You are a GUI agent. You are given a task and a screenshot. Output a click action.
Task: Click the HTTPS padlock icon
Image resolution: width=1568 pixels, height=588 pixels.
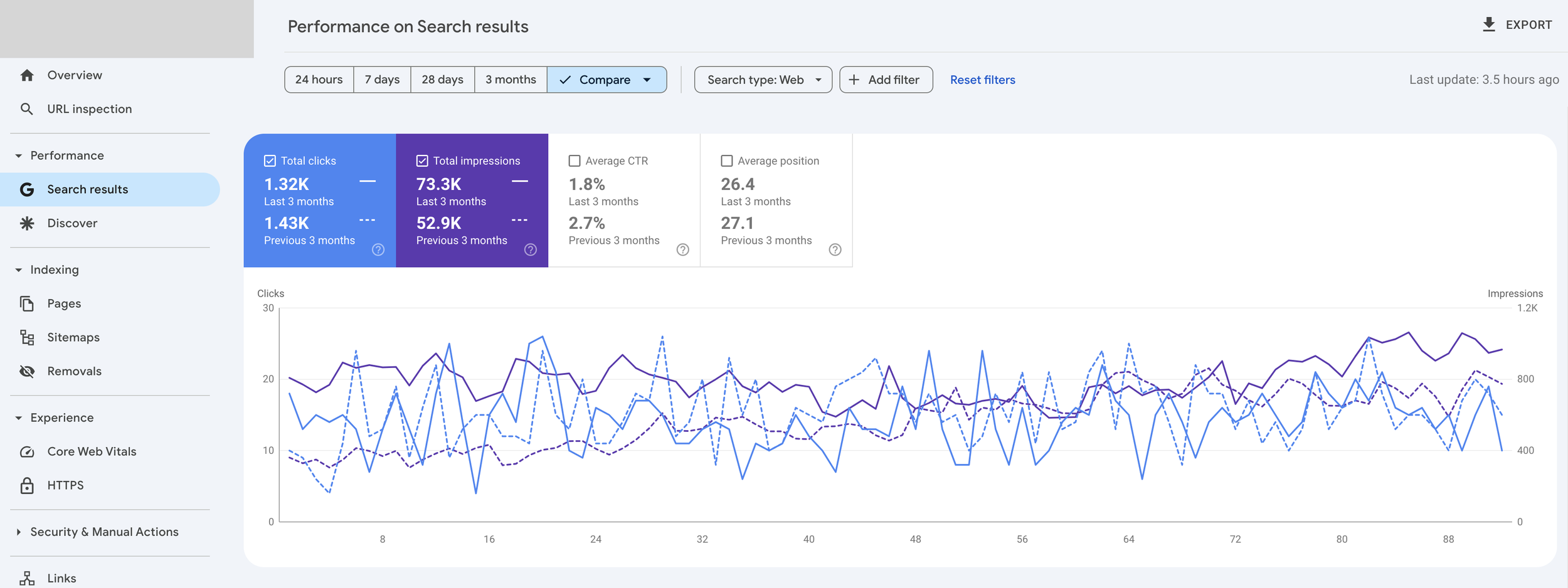pos(27,486)
